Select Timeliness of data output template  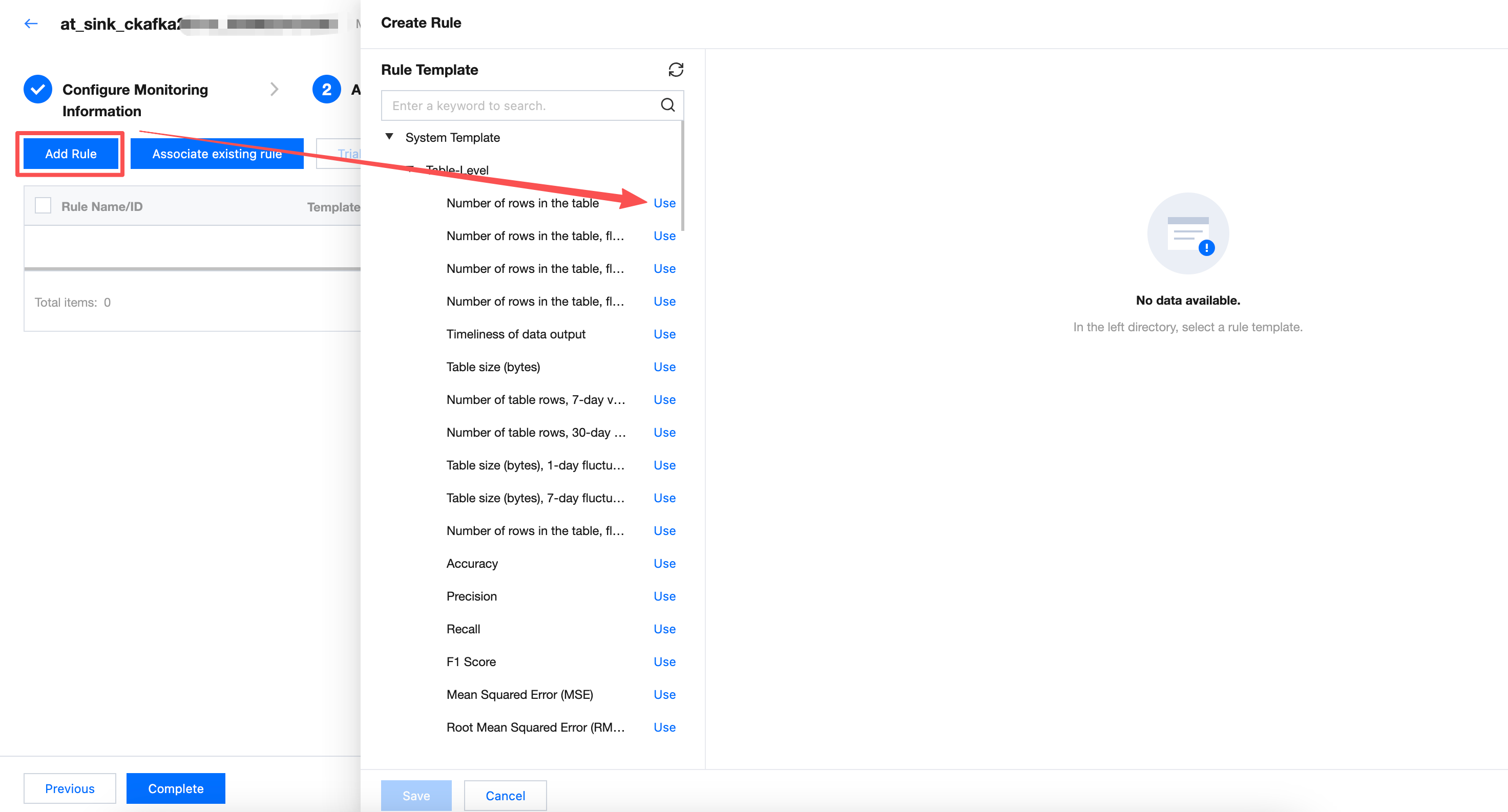515,334
